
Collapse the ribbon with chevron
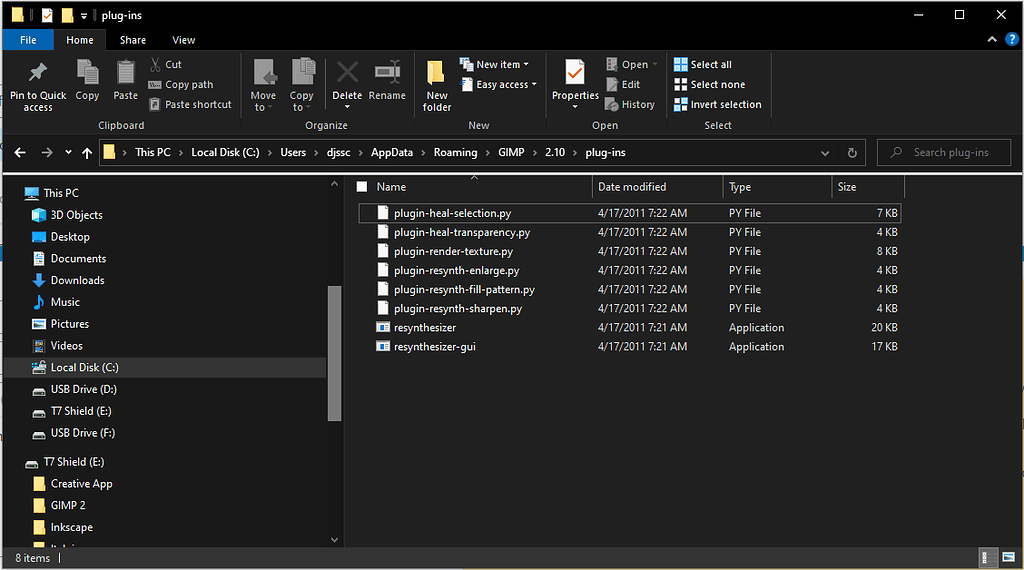992,39
